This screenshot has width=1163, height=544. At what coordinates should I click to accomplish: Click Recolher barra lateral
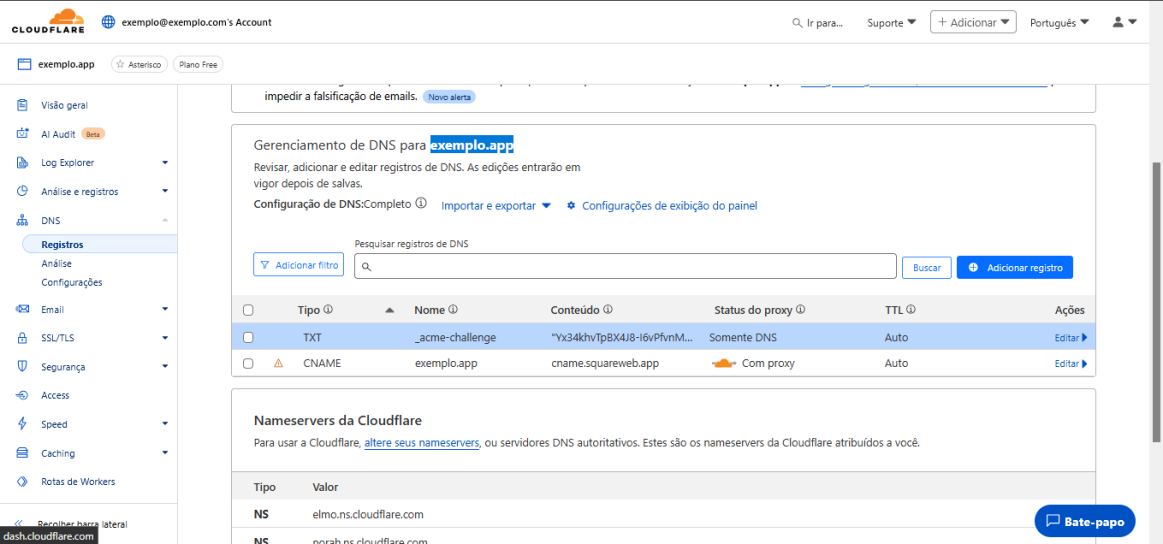click(82, 524)
